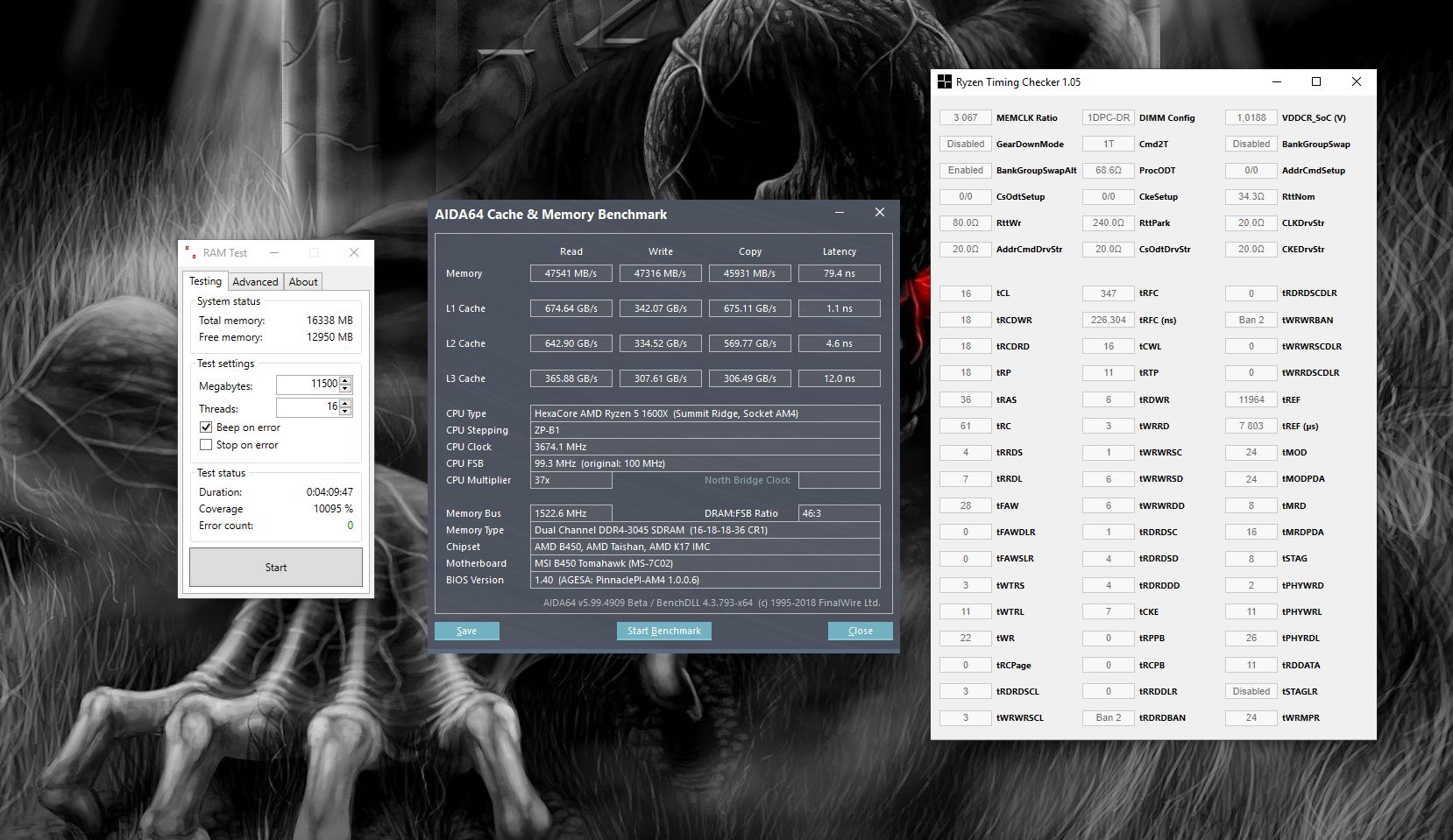Viewport: 1453px width, 840px height.
Task: Maximize the Ryzen Timing Checker window
Action: (1316, 81)
